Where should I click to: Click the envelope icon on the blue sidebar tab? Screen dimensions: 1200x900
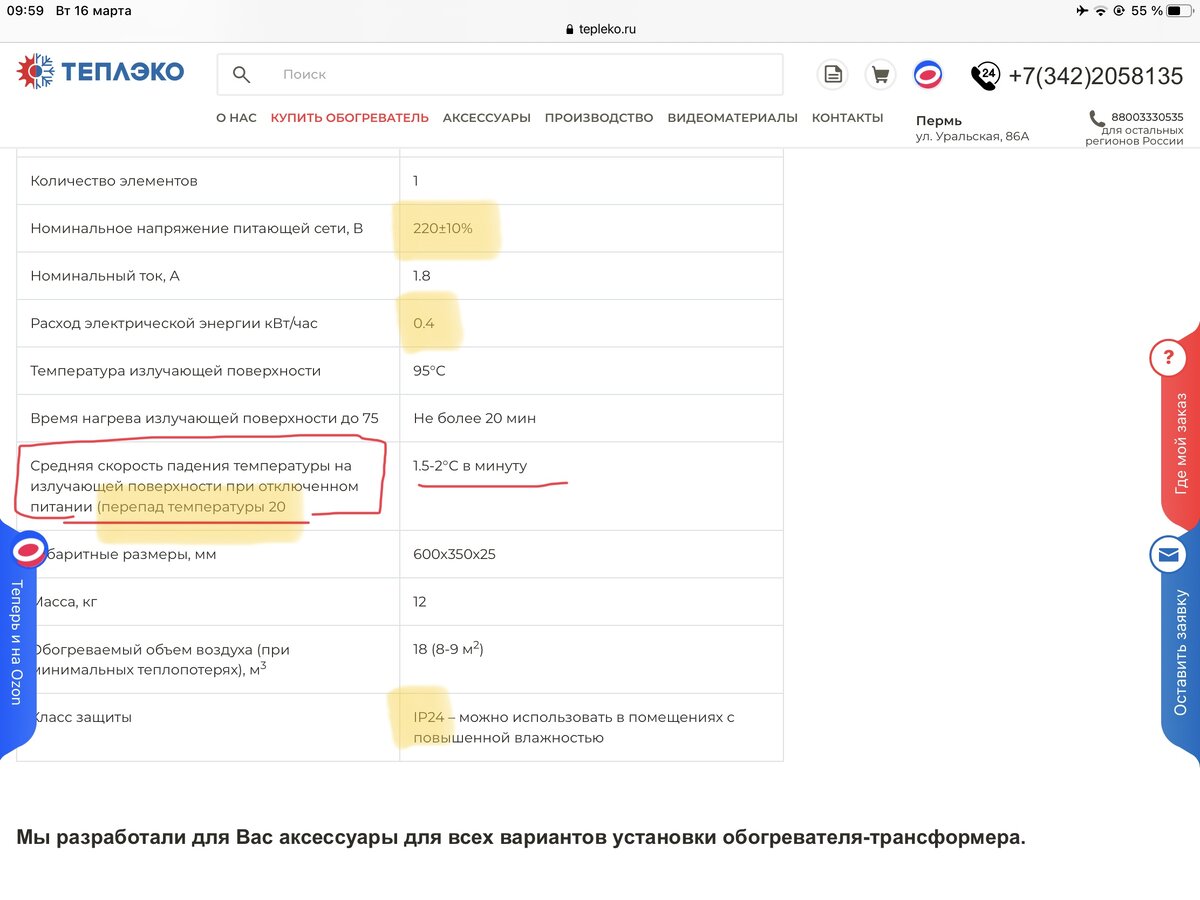pos(1168,555)
